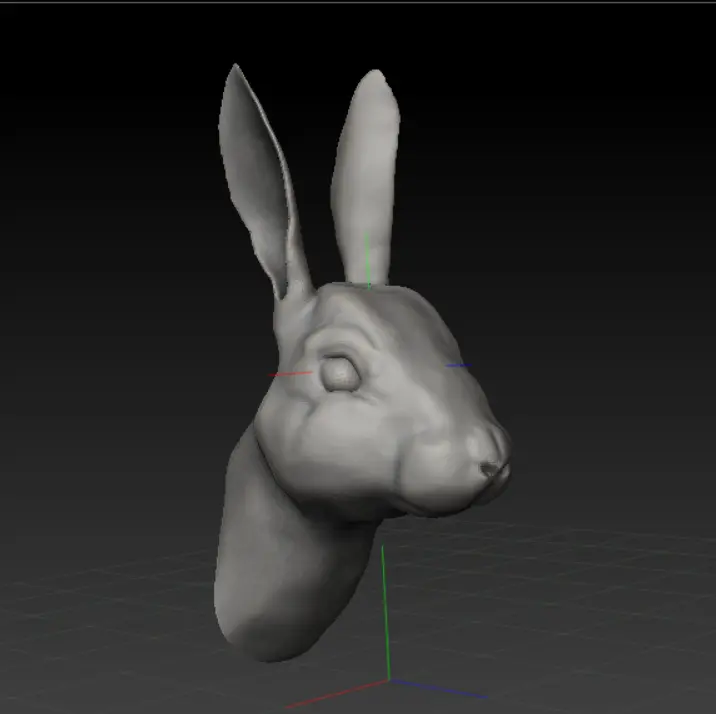This screenshot has height=714, width=716.
Task: Click the tall green Y axis line on floor
Action: point(386,613)
